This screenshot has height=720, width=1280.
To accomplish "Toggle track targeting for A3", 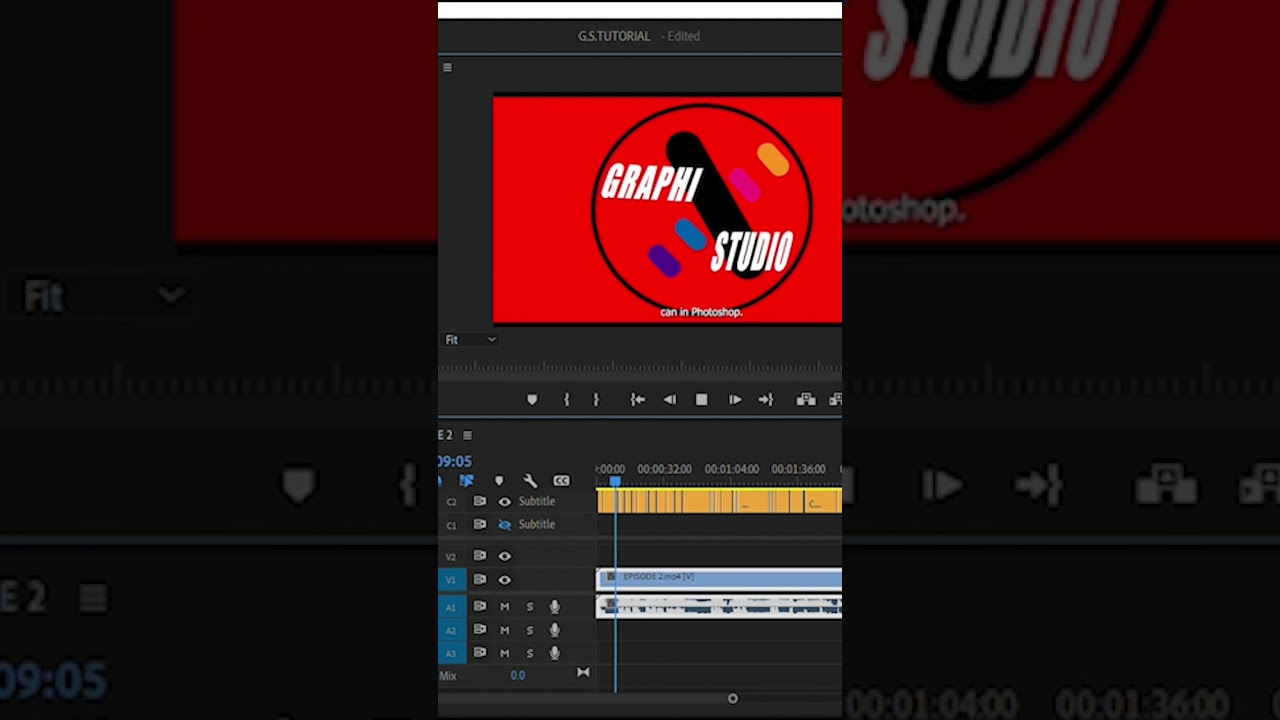I will coord(451,653).
